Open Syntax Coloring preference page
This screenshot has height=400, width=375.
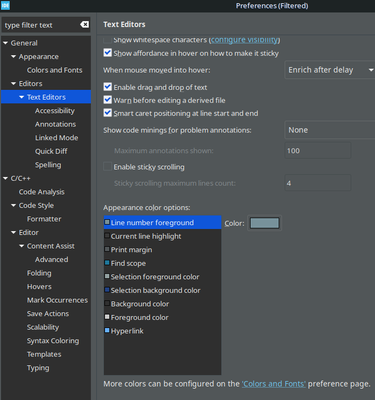click(x=53, y=341)
